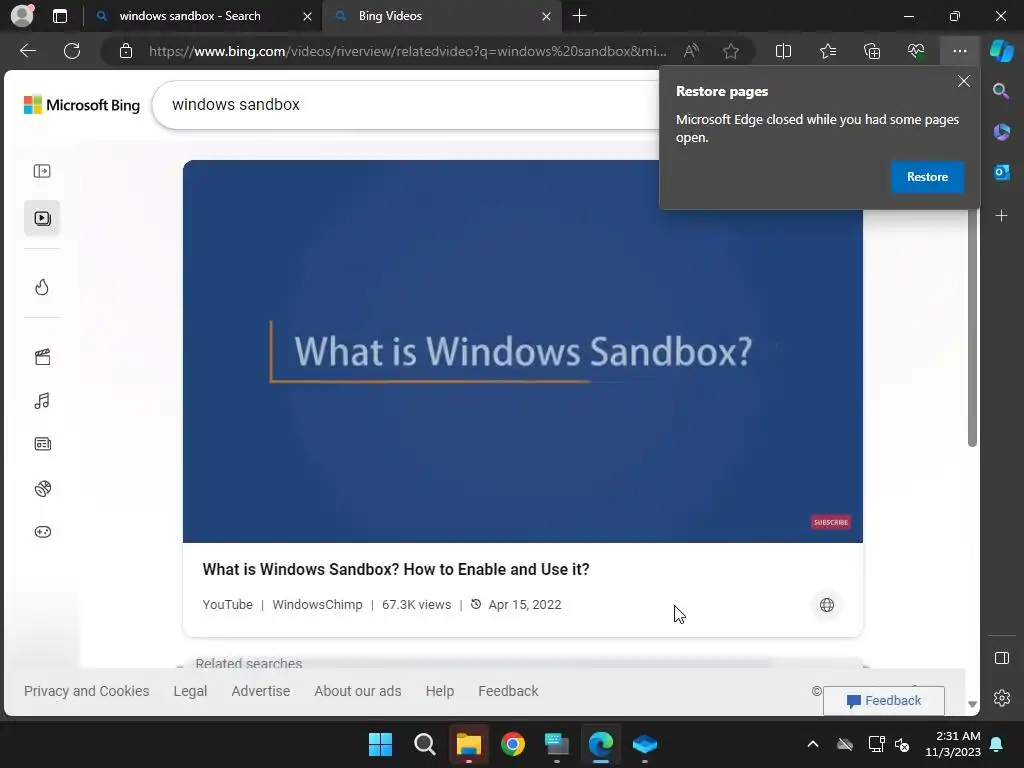
Task: Open the clock showing 2:31 AM
Action: [953, 744]
